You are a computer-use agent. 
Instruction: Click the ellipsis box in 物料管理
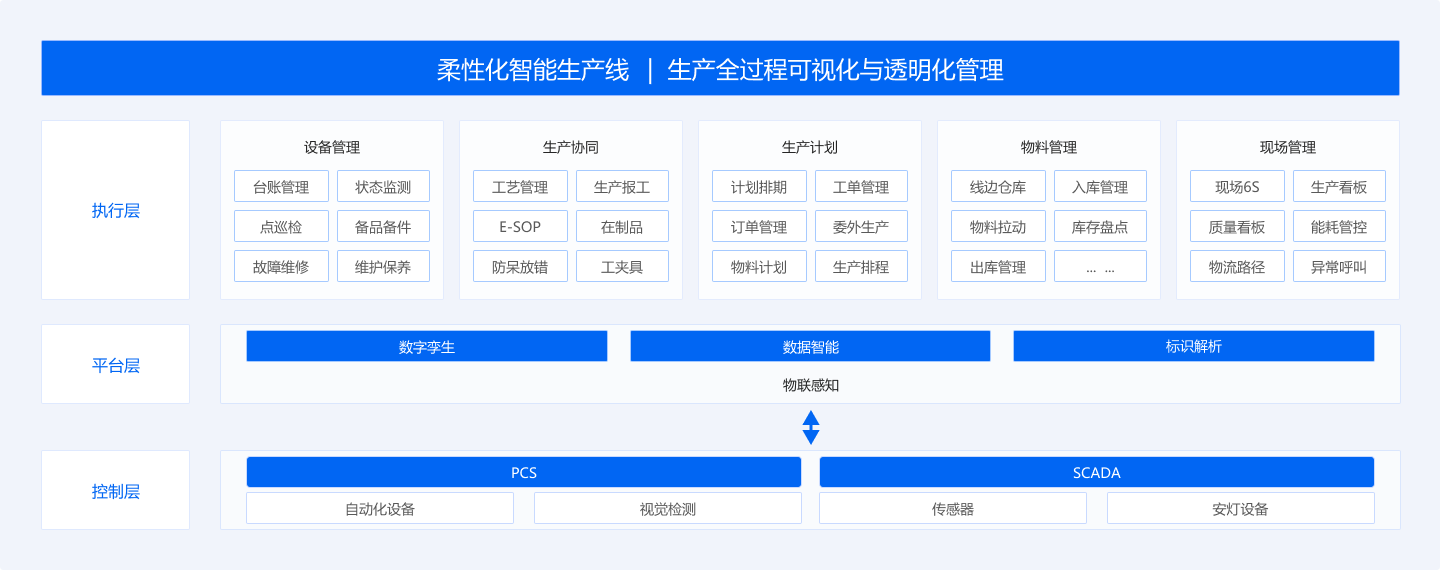[1100, 267]
